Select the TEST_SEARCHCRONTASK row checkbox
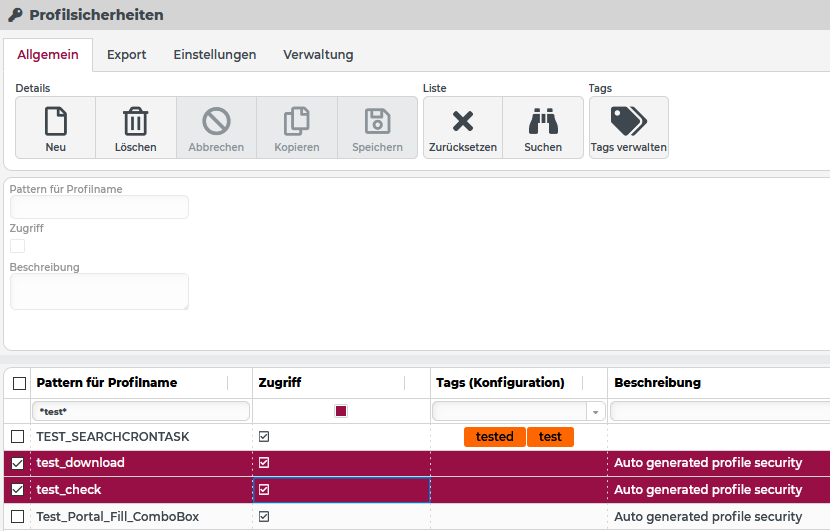The height and width of the screenshot is (531, 830). point(18,437)
